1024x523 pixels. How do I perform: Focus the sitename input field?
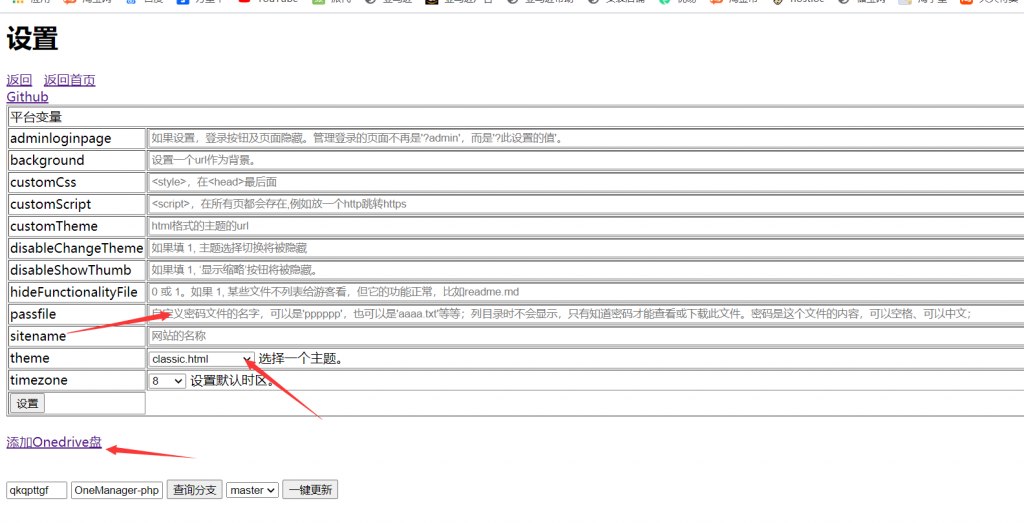[x=585, y=336]
